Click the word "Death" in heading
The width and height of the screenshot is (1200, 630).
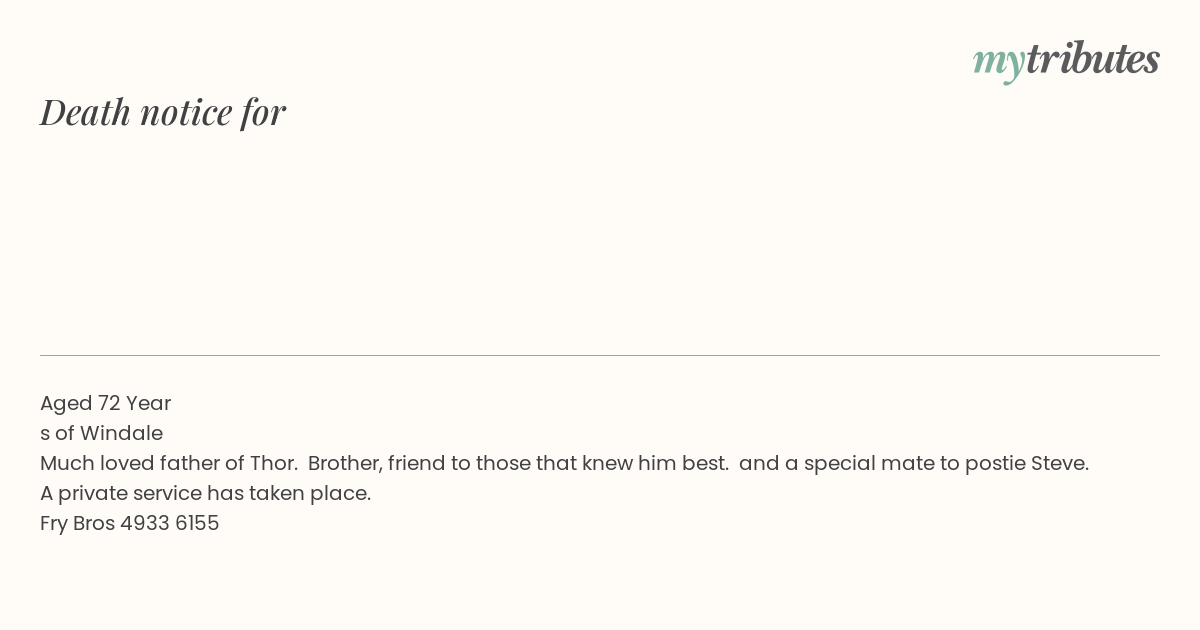(x=86, y=112)
